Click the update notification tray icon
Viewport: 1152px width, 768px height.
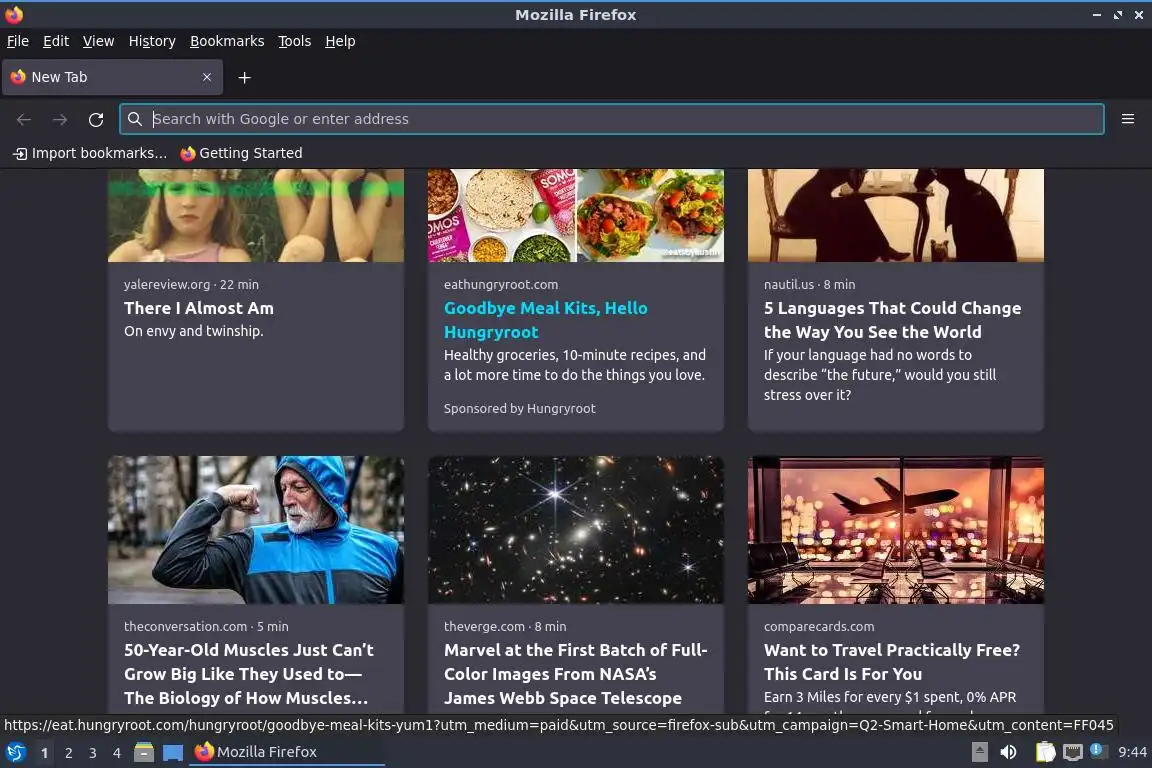tap(1098, 750)
